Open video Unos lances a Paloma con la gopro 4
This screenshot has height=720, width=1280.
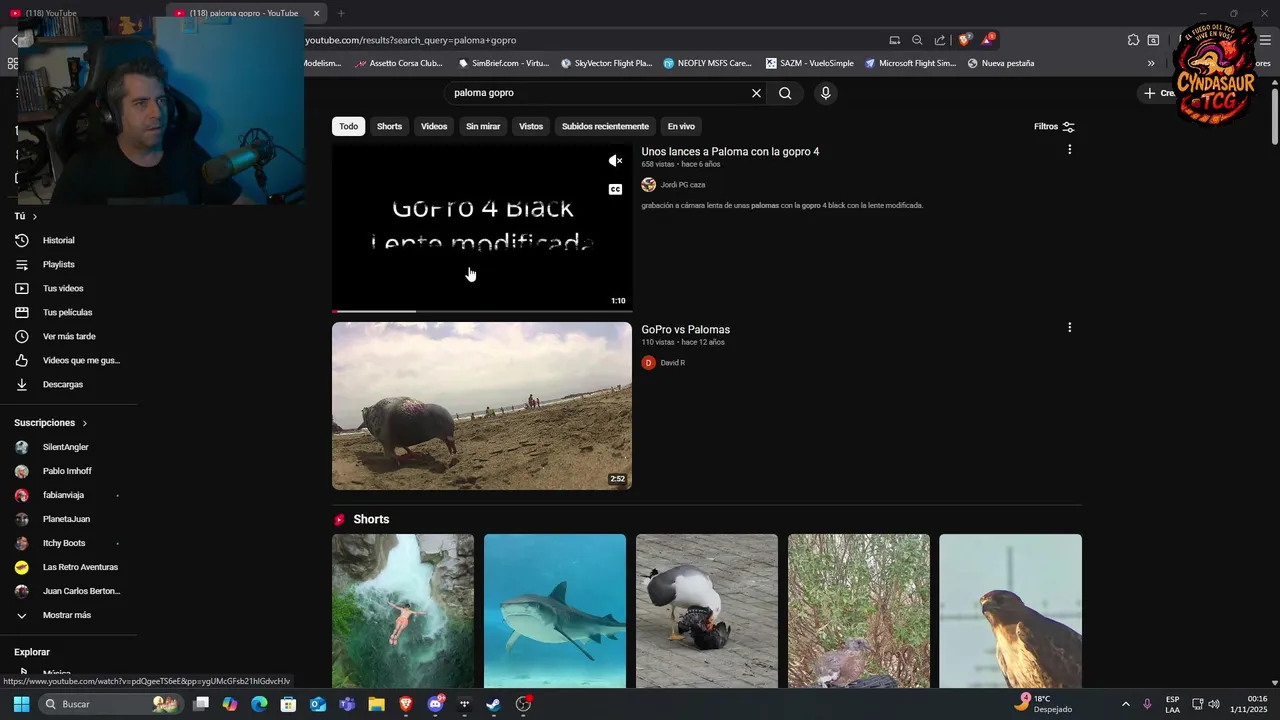(730, 152)
